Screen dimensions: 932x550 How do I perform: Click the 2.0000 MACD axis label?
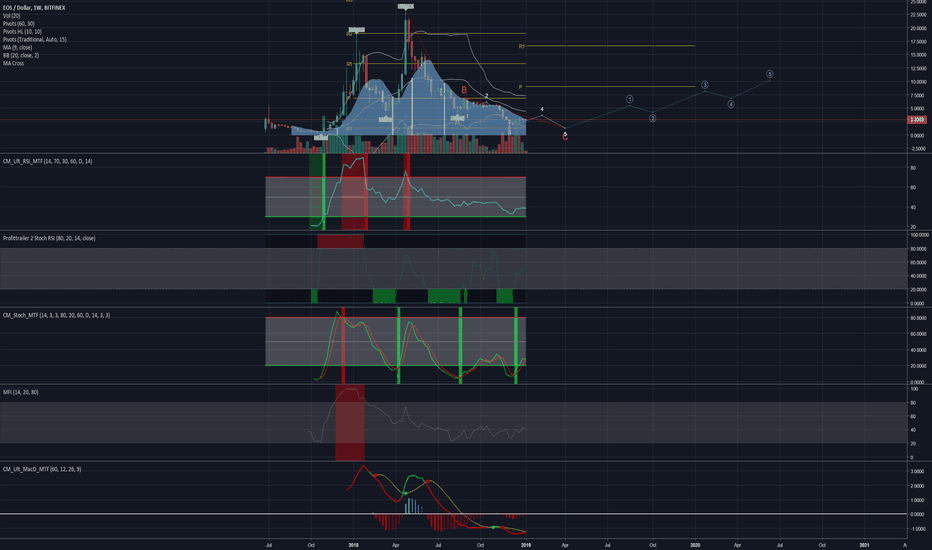click(917, 486)
